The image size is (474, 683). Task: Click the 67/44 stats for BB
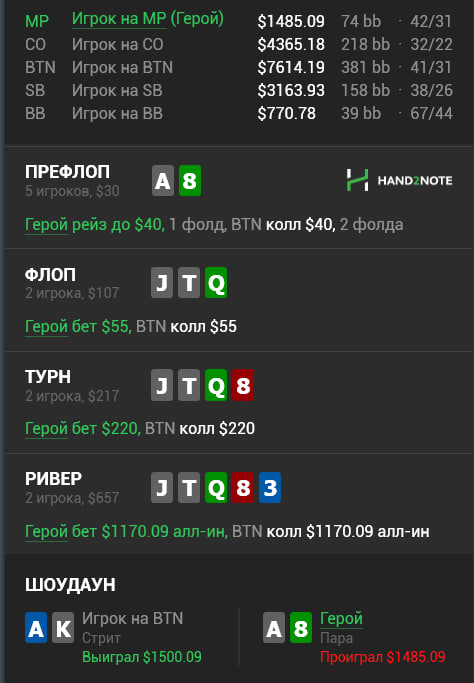pos(431,114)
